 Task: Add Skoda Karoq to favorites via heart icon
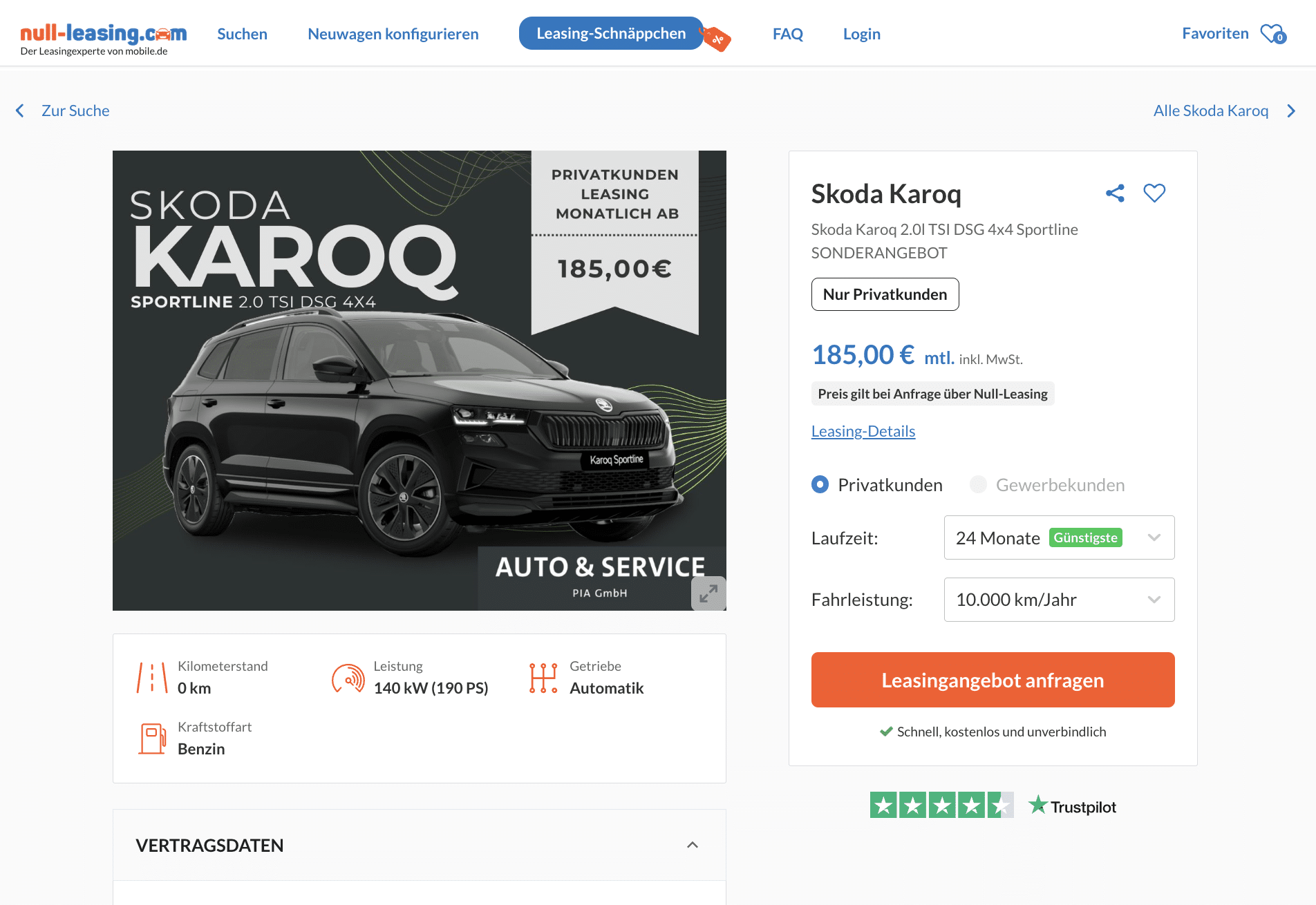click(x=1154, y=193)
